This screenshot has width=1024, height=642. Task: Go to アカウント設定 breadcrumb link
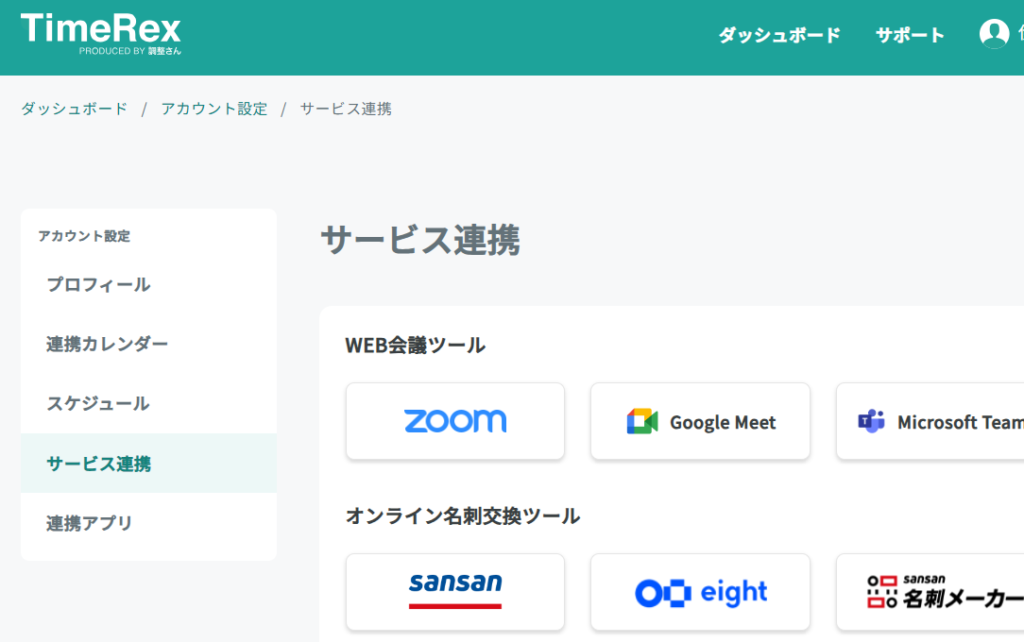click(x=214, y=108)
